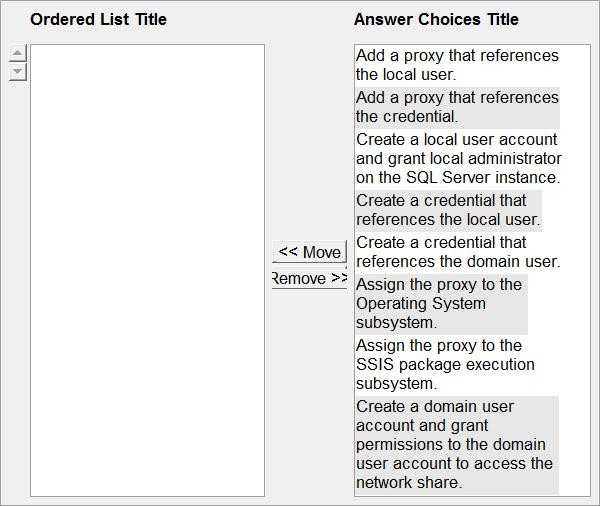
Task: Click the move-up arrow beside Ordered List
Action: point(18,53)
